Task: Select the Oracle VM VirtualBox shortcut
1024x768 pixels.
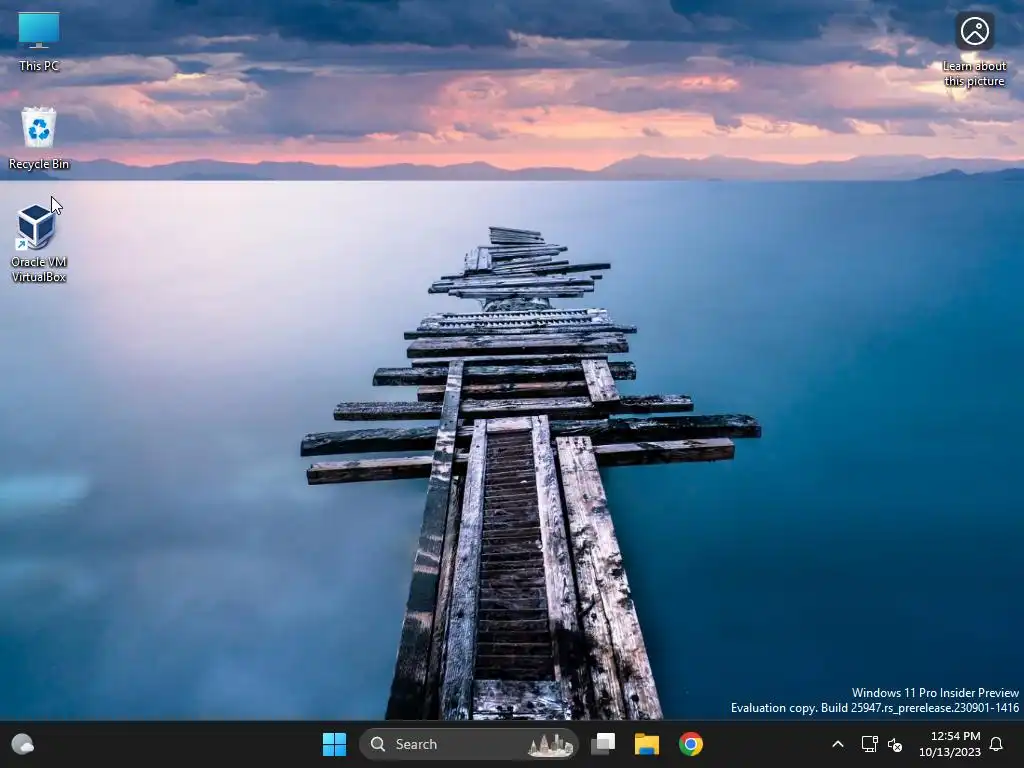Action: 39,243
